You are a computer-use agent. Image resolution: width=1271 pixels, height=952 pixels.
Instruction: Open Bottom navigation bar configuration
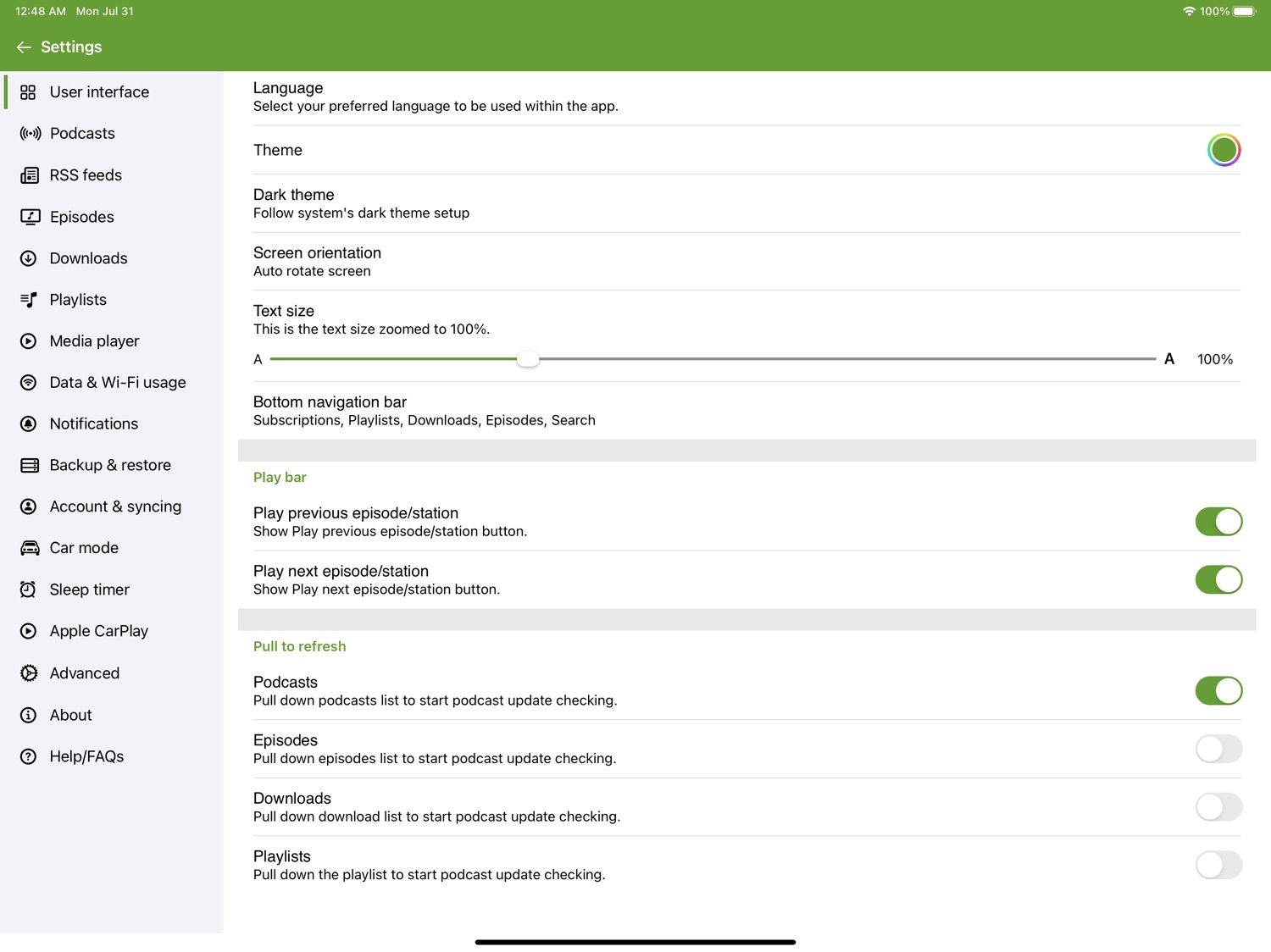tap(747, 411)
